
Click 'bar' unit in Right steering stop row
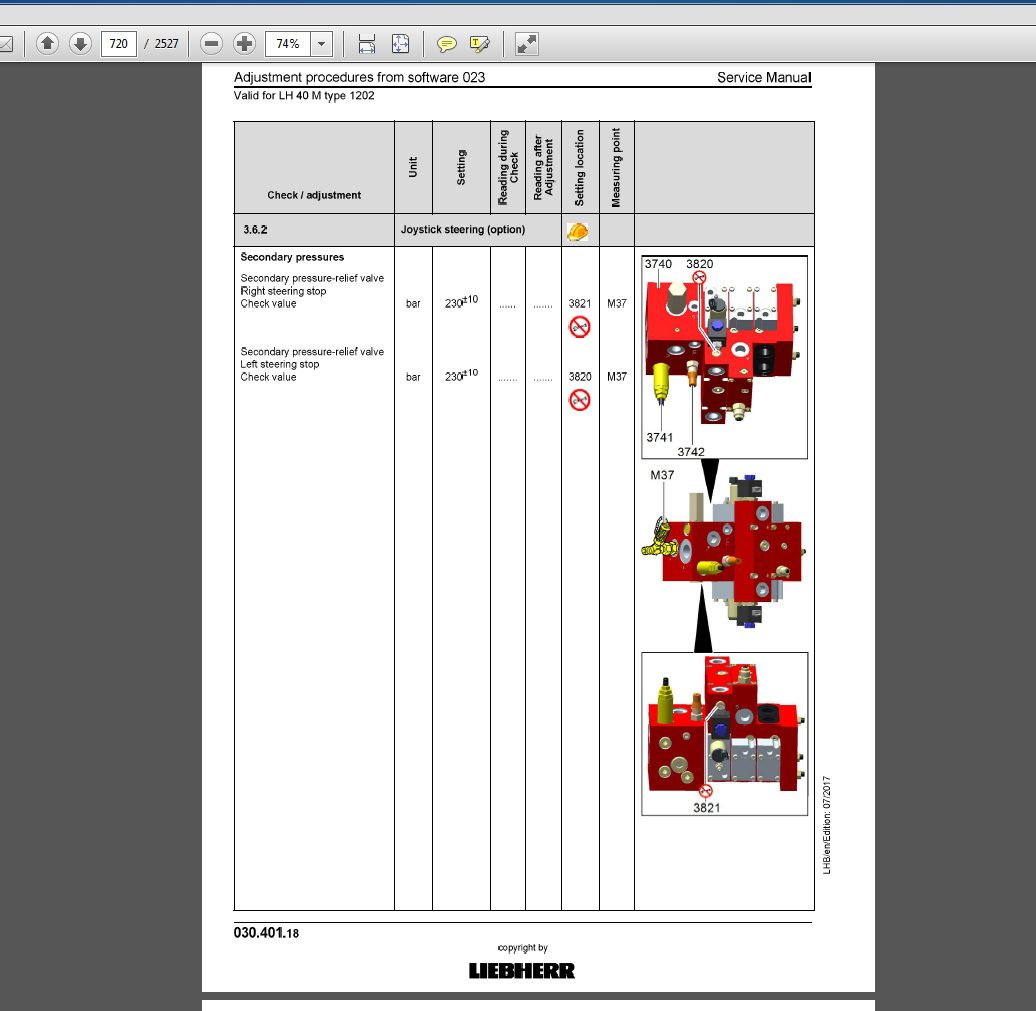(x=413, y=304)
